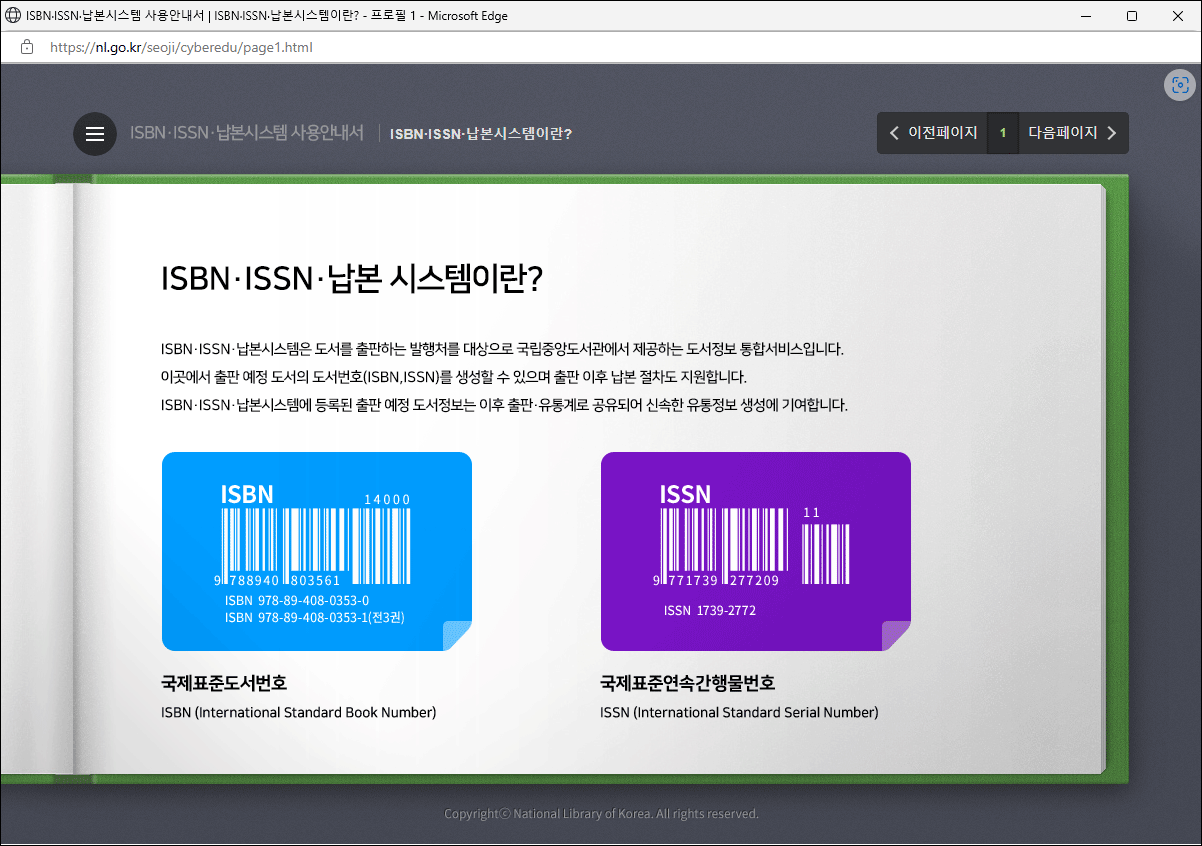The image size is (1202, 846).
Task: Click the purple ISSN barcode card
Action: (756, 551)
